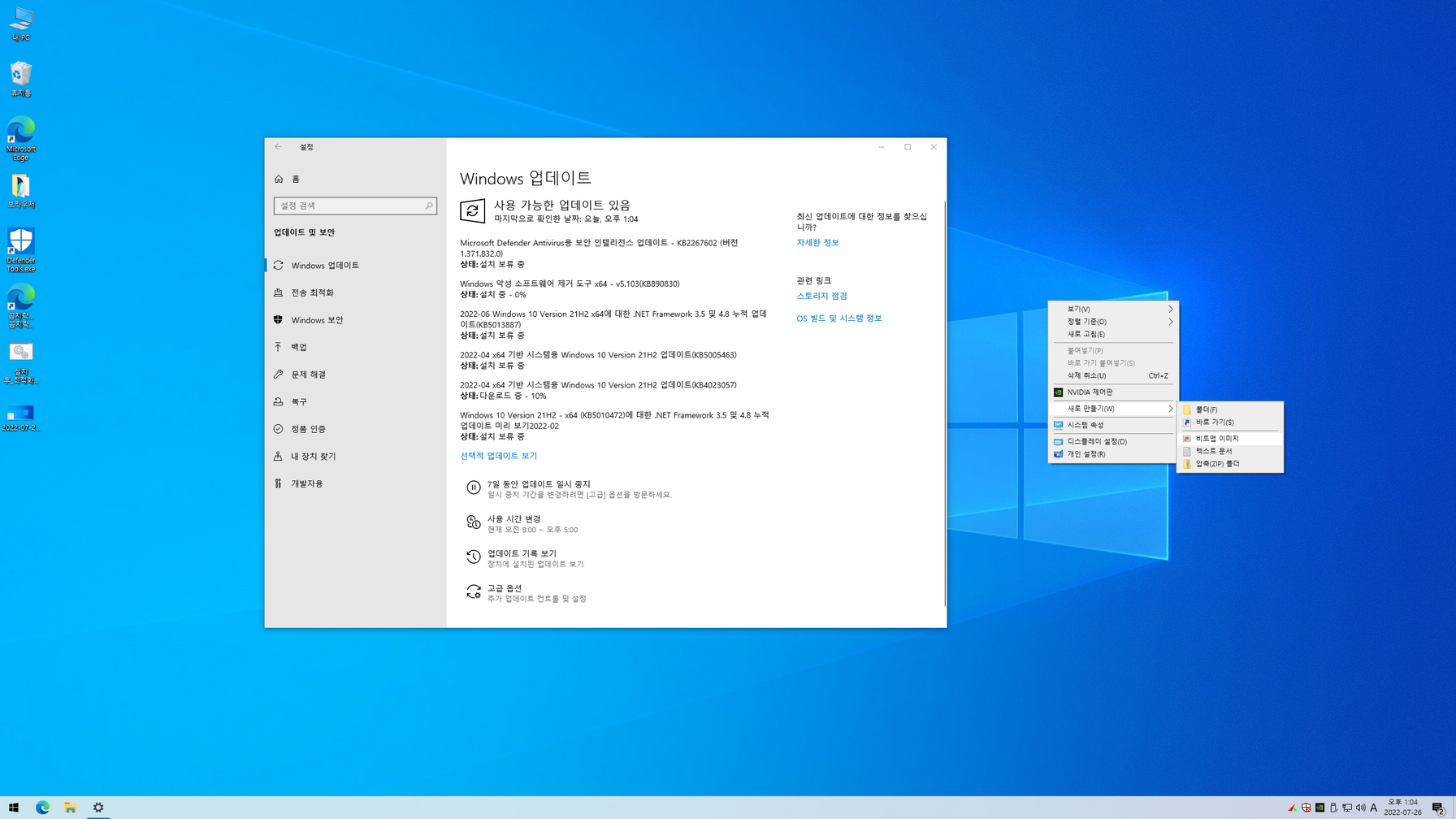Open 백업 in the sidebar
Viewport: 1456px width, 819px height.
coord(355,347)
